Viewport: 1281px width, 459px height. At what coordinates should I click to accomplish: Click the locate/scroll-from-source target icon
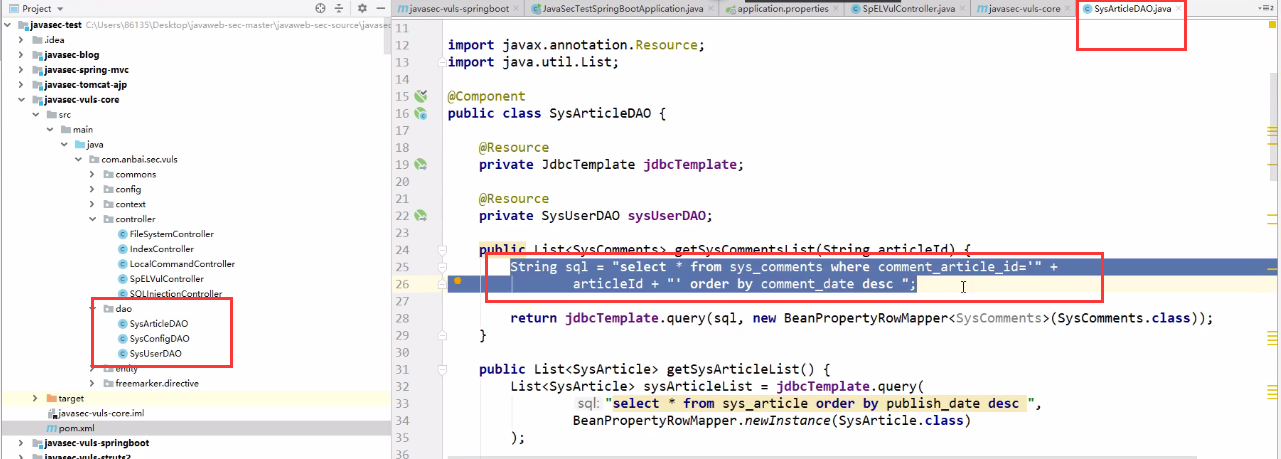(x=320, y=8)
